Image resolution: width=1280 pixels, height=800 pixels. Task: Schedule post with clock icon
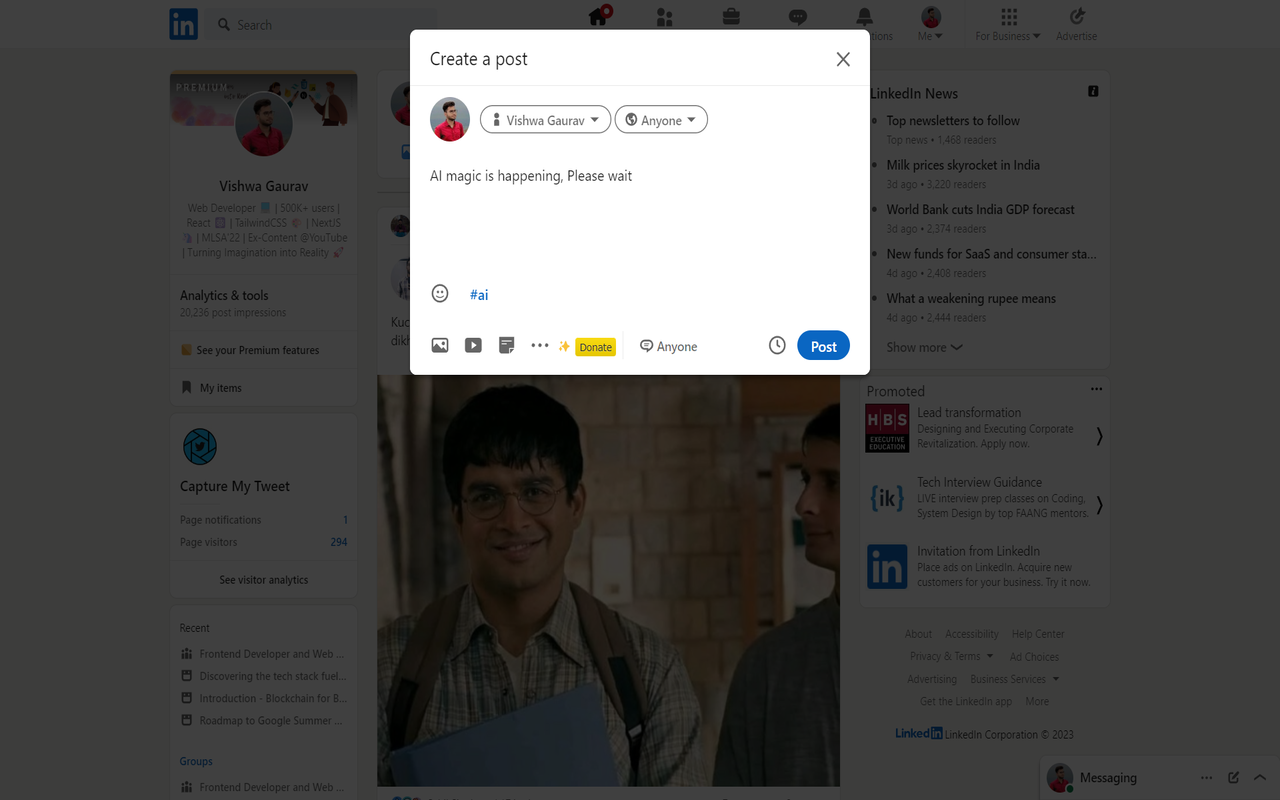(x=777, y=345)
